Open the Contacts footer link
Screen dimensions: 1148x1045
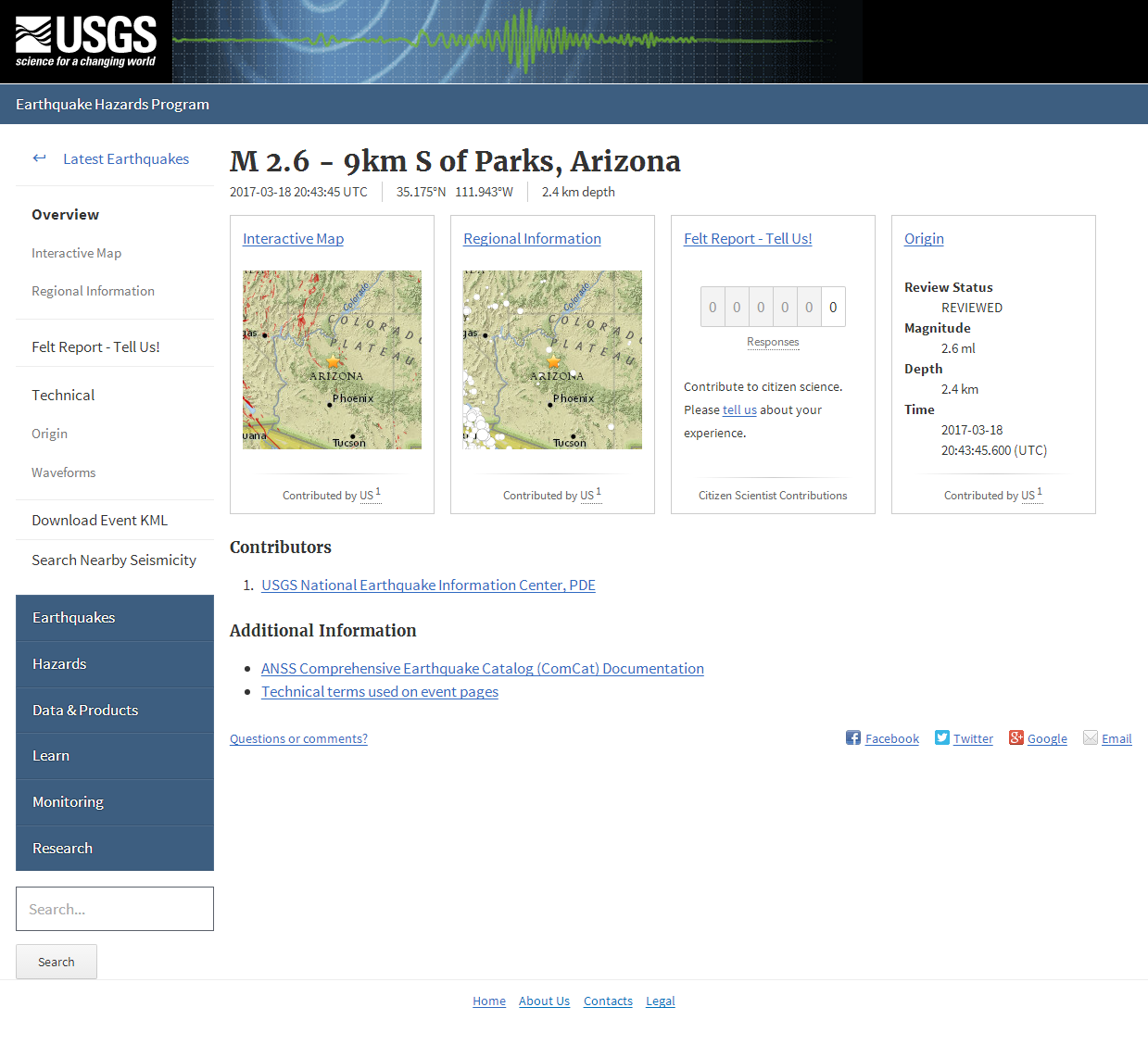(x=607, y=1001)
